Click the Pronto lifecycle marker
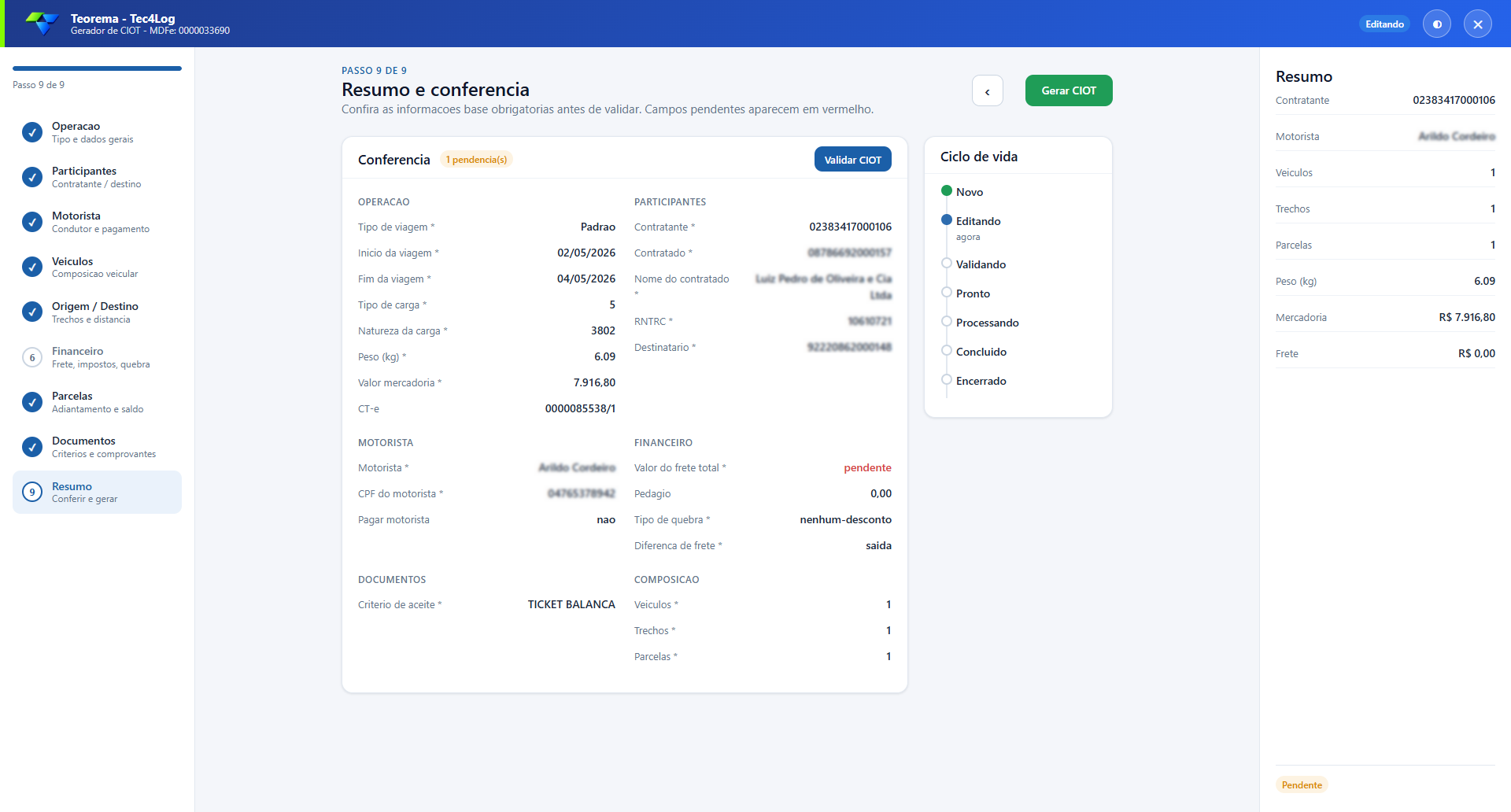Image resolution: width=1511 pixels, height=812 pixels. 947,292
